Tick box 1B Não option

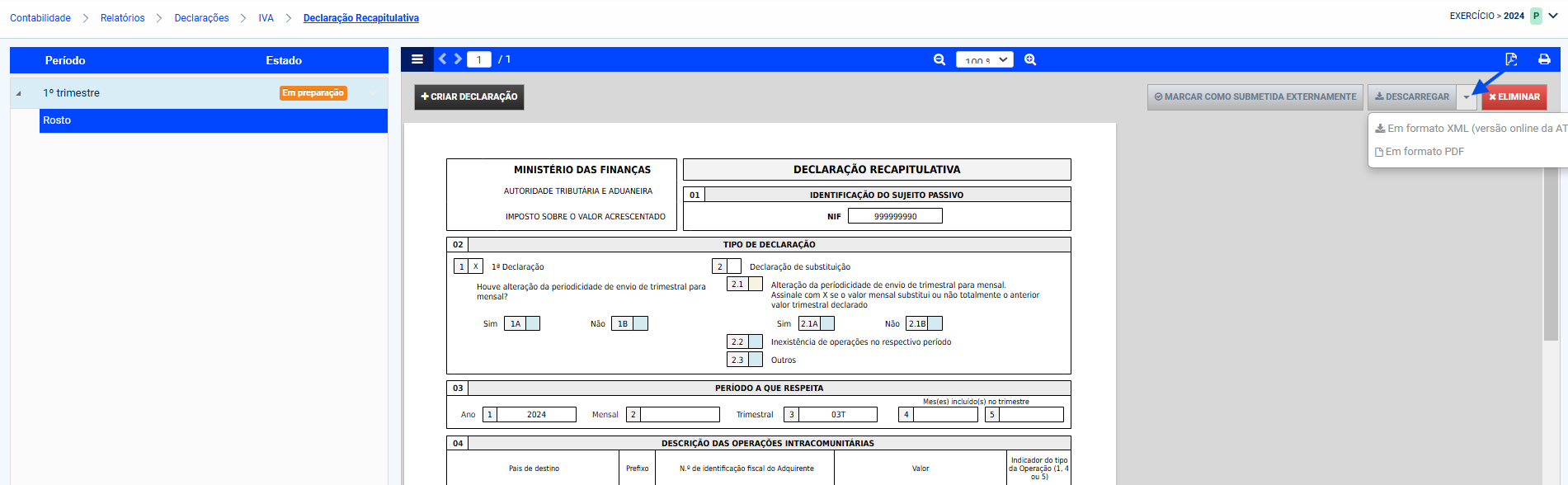tap(641, 323)
